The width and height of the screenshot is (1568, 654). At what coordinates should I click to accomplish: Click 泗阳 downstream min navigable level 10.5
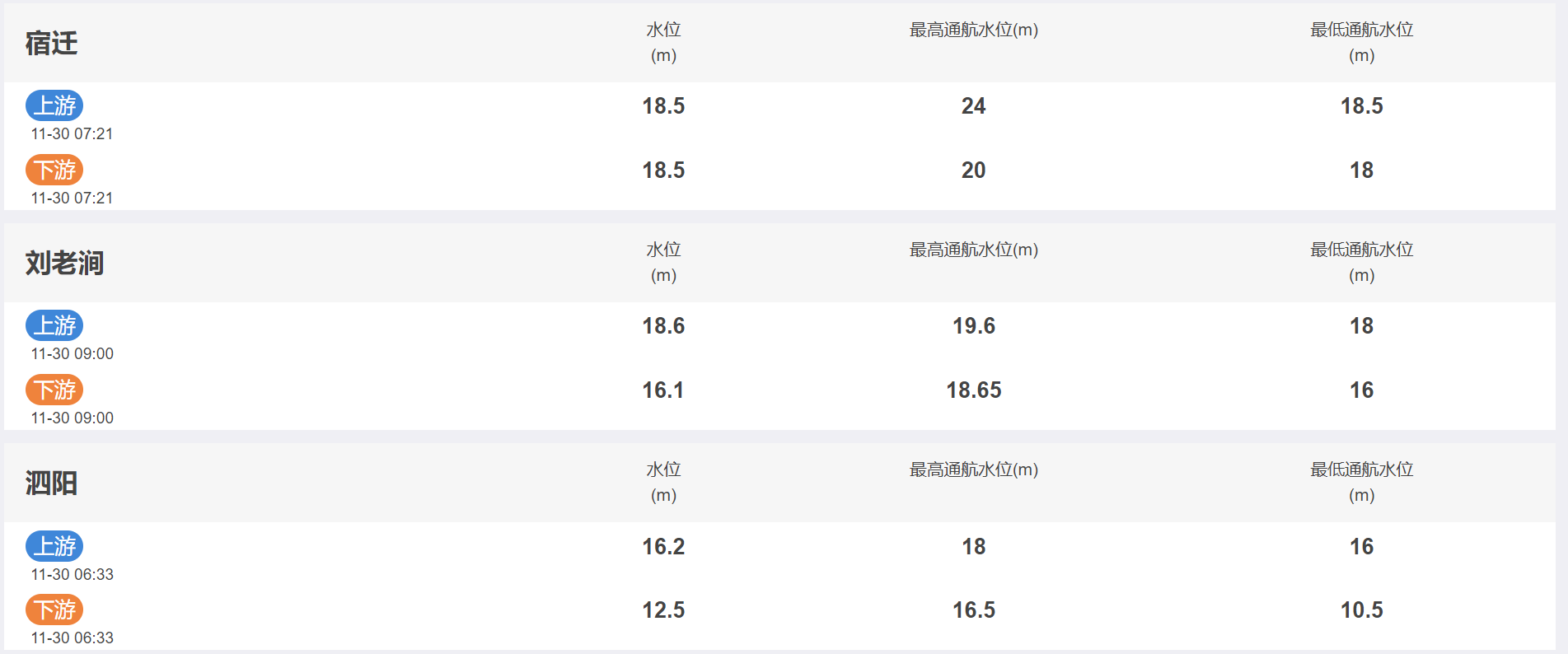pos(1361,610)
